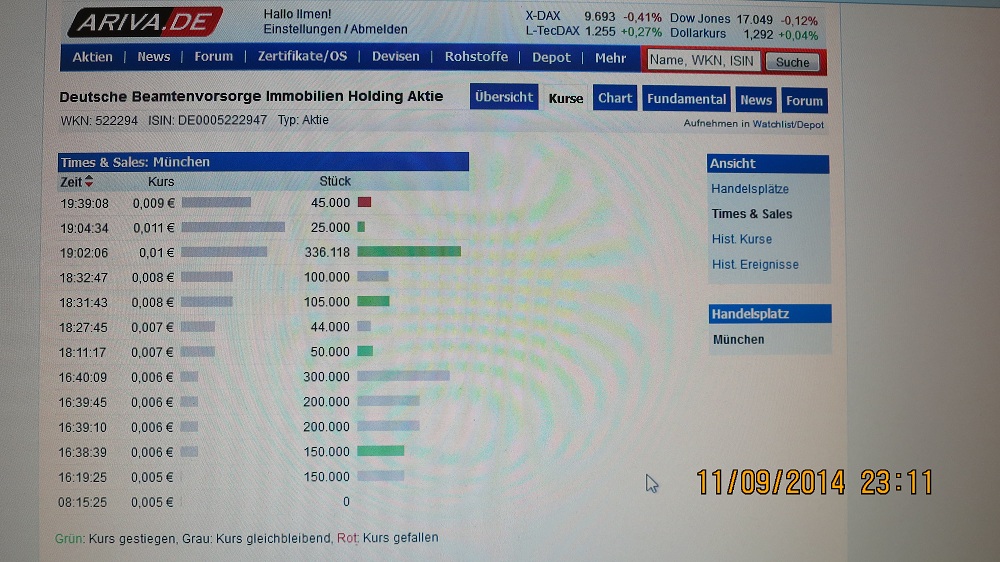This screenshot has width=1000, height=562.
Task: Open the Hist. Ereignisse link
Action: 755,265
